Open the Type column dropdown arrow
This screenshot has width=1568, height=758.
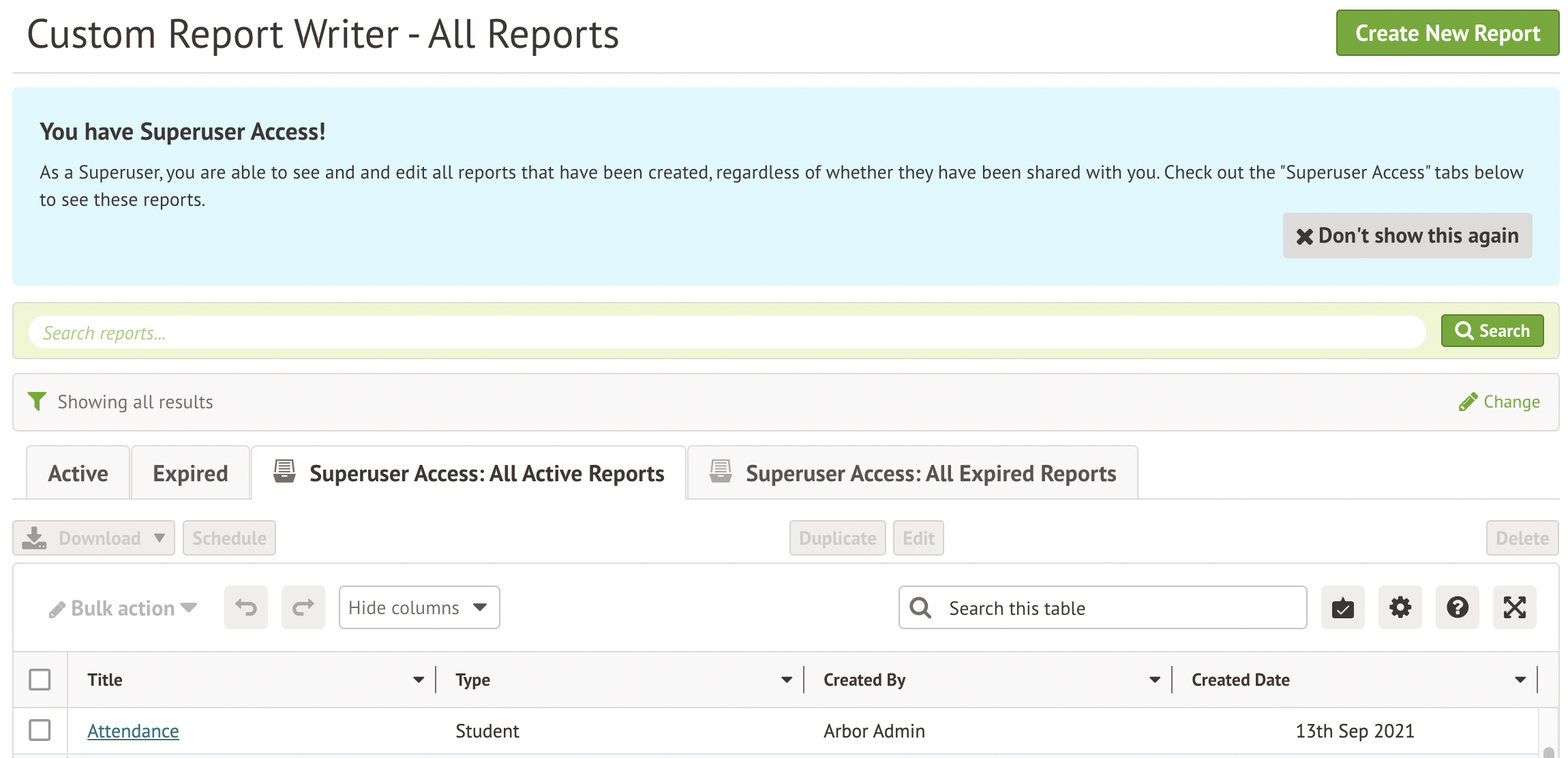786,680
